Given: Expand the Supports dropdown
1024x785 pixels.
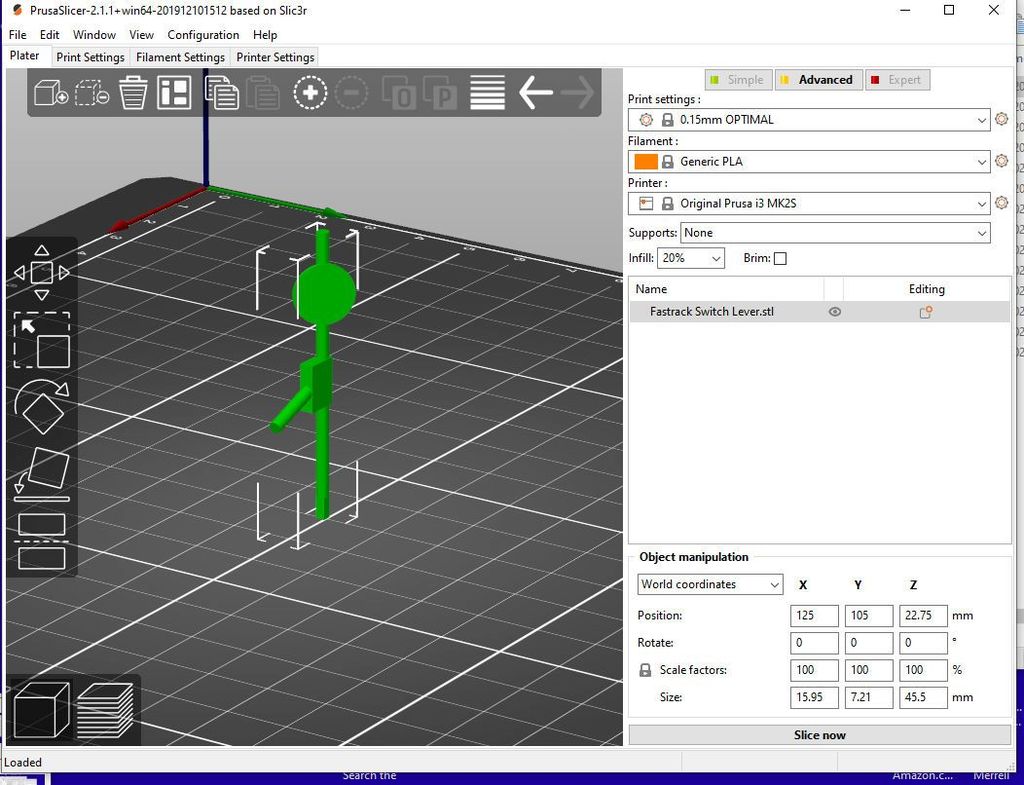Looking at the screenshot, I should click(835, 233).
